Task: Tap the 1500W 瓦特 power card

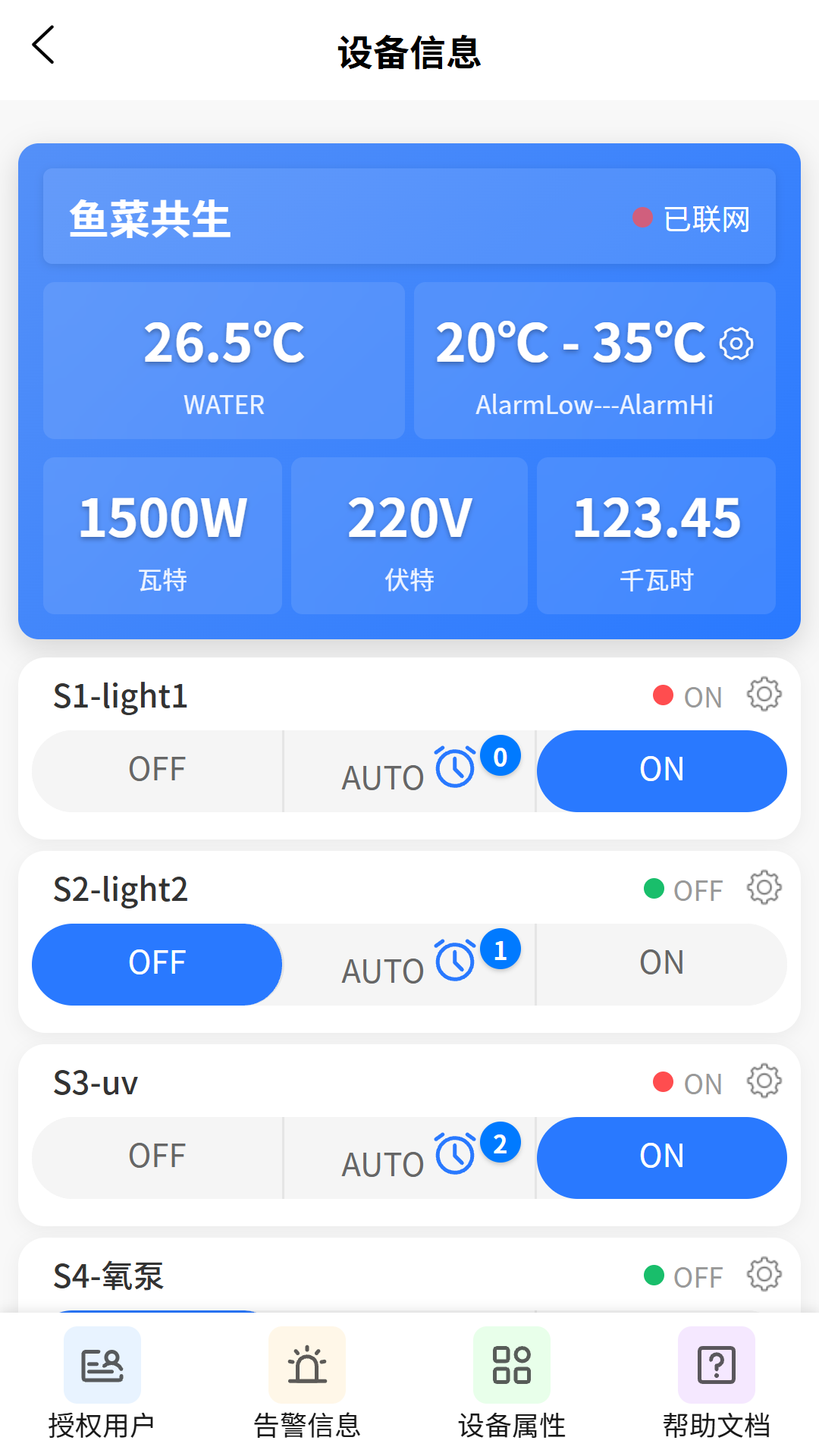Action: click(x=162, y=535)
